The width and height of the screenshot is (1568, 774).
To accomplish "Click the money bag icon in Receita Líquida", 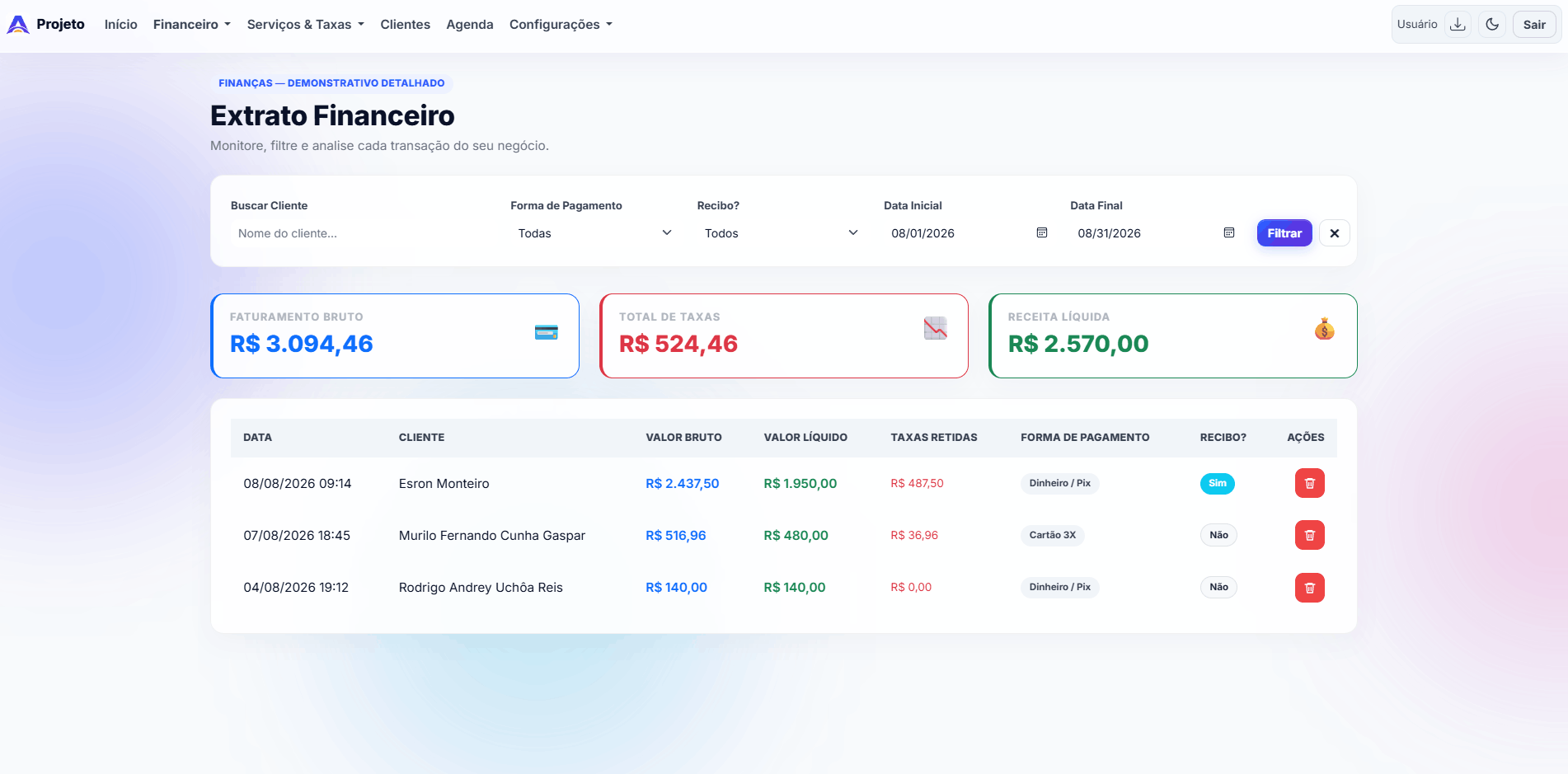I will (x=1325, y=329).
